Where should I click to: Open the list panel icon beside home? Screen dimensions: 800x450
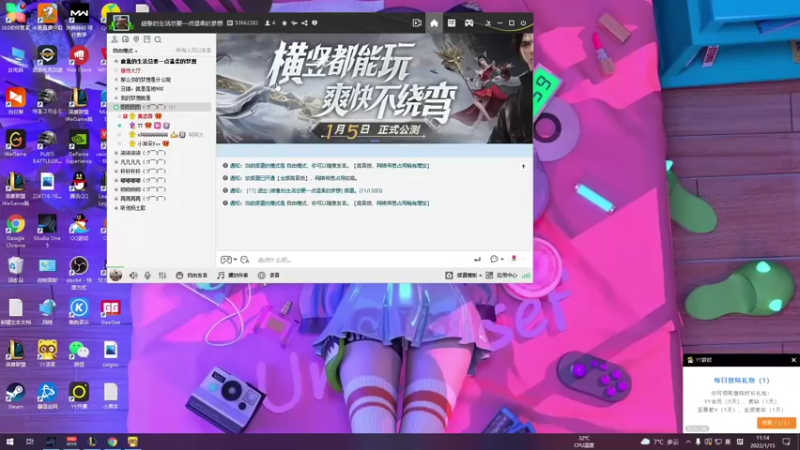tap(452, 23)
